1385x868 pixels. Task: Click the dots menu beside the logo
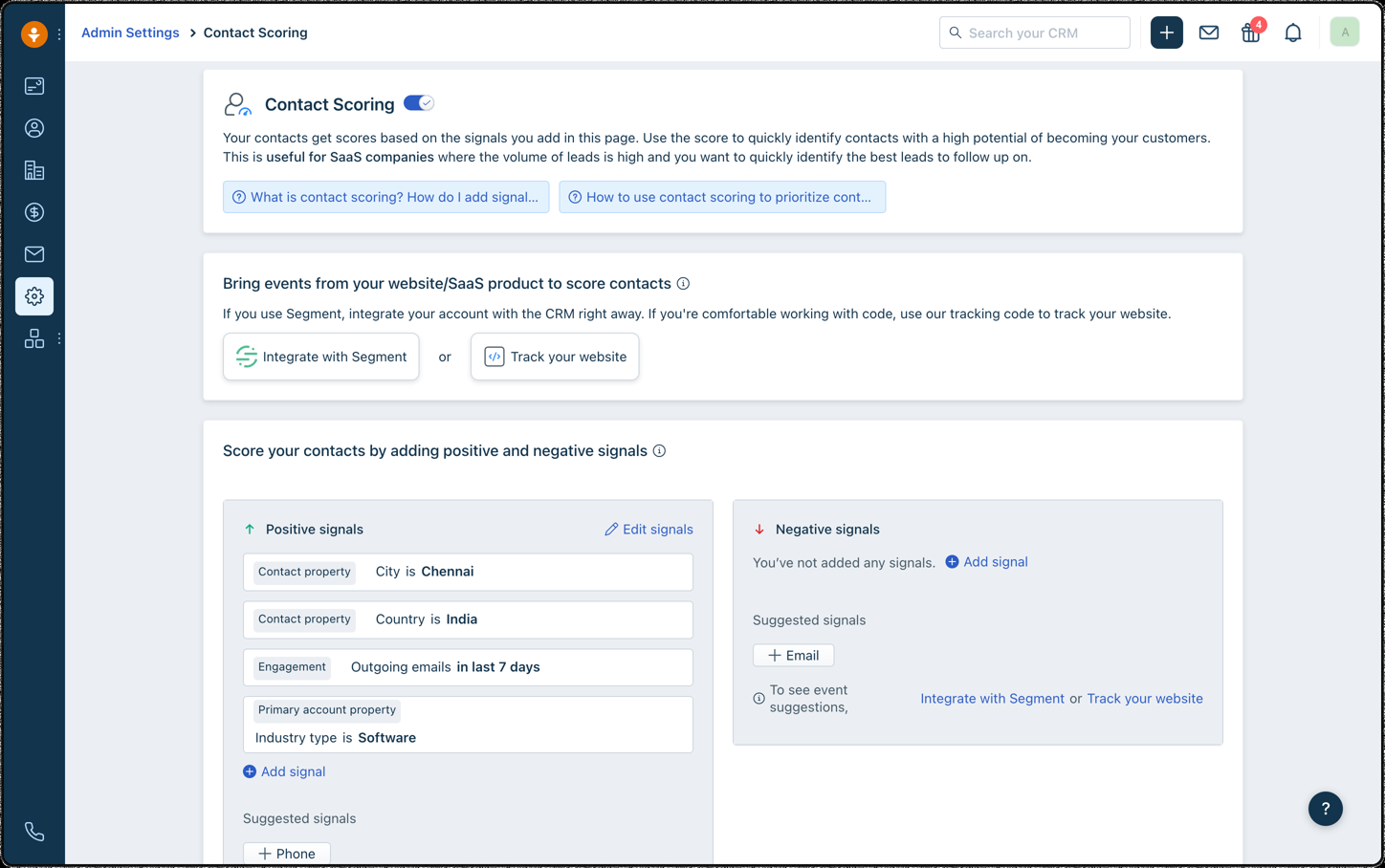59,33
